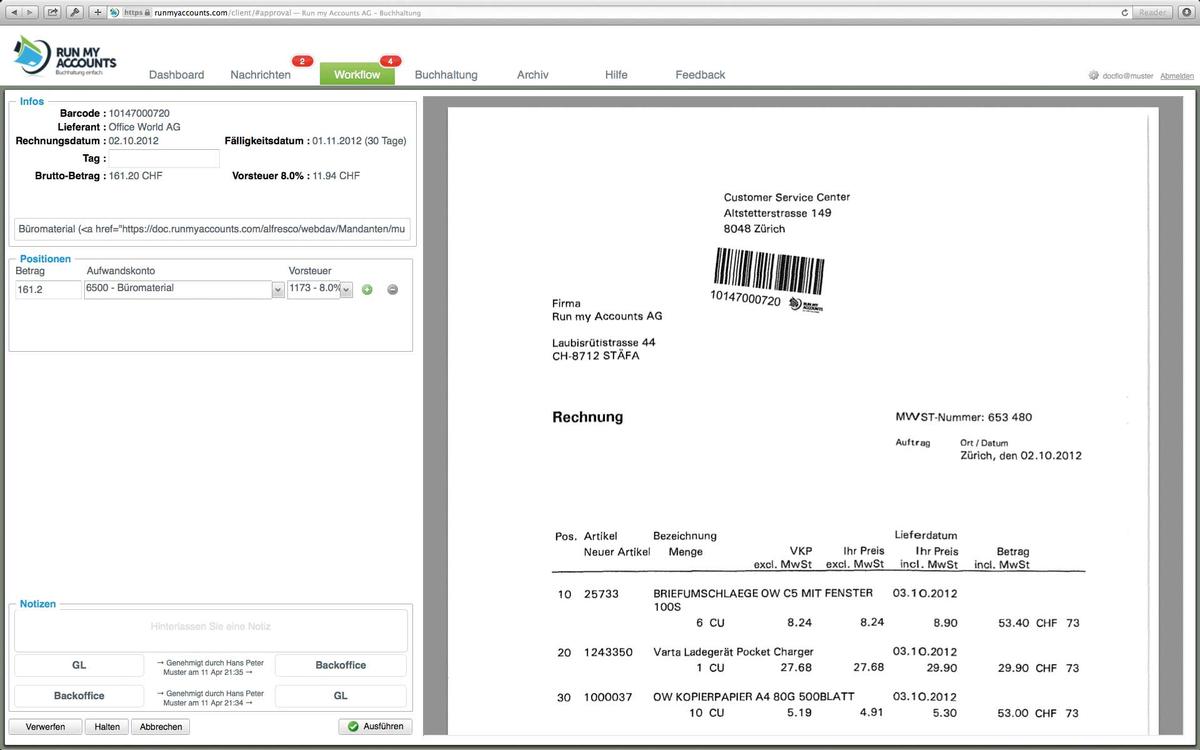Click the Brutto-Betrag value 161.20 CHF

click(x=136, y=176)
